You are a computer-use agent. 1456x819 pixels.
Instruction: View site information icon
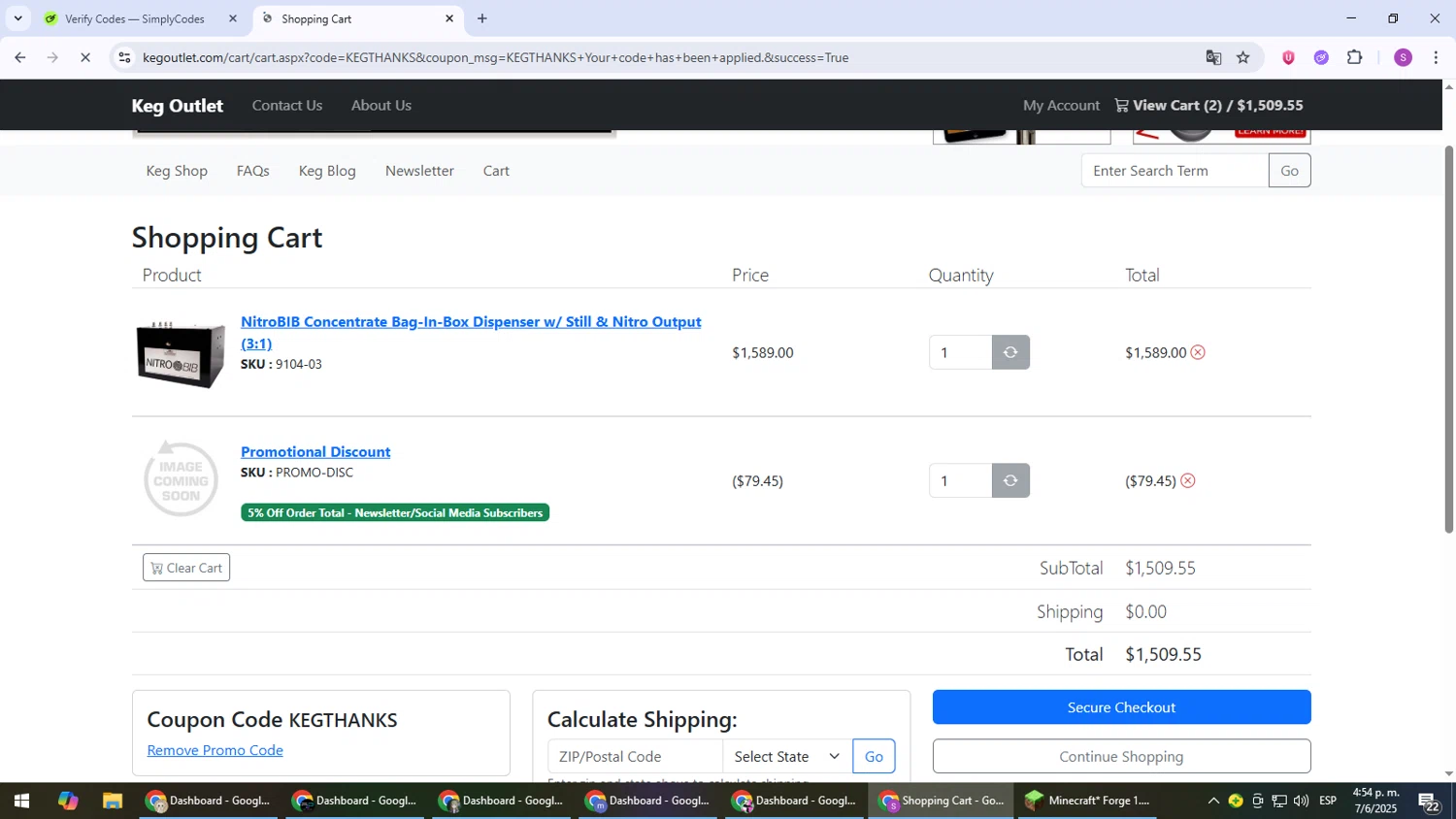pyautogui.click(x=124, y=57)
